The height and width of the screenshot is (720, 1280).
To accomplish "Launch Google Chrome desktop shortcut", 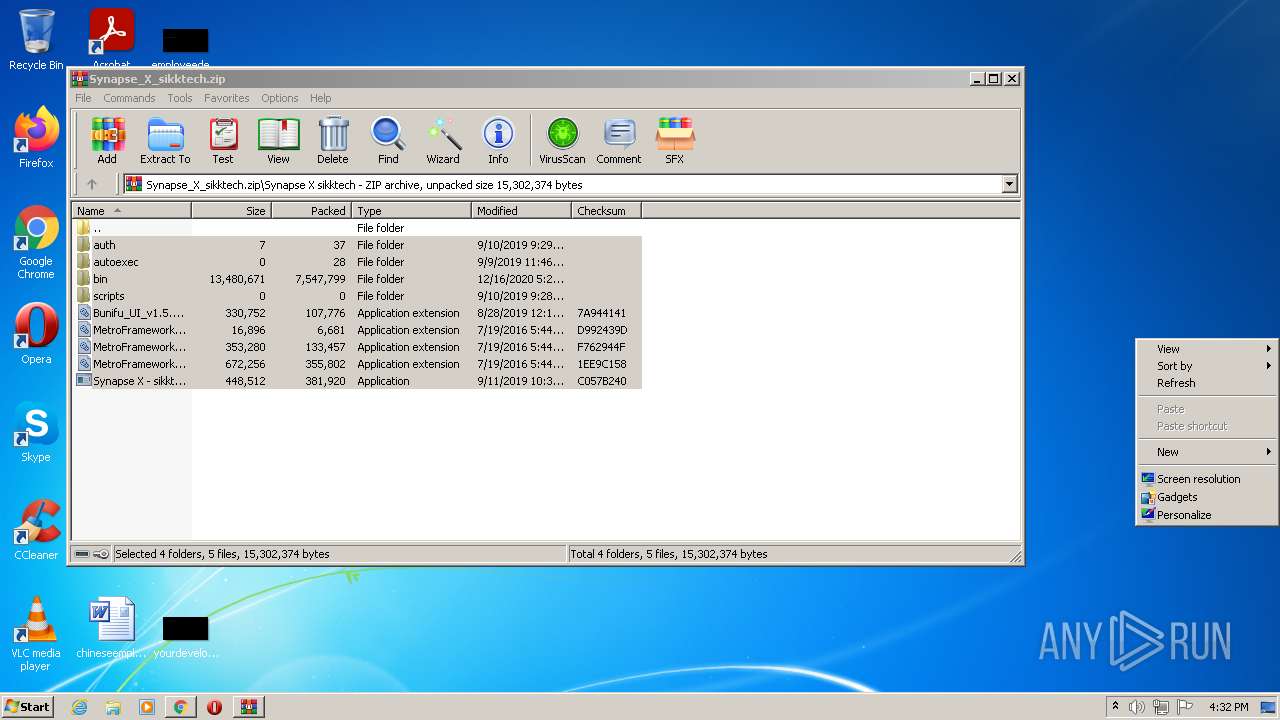I will [x=36, y=243].
